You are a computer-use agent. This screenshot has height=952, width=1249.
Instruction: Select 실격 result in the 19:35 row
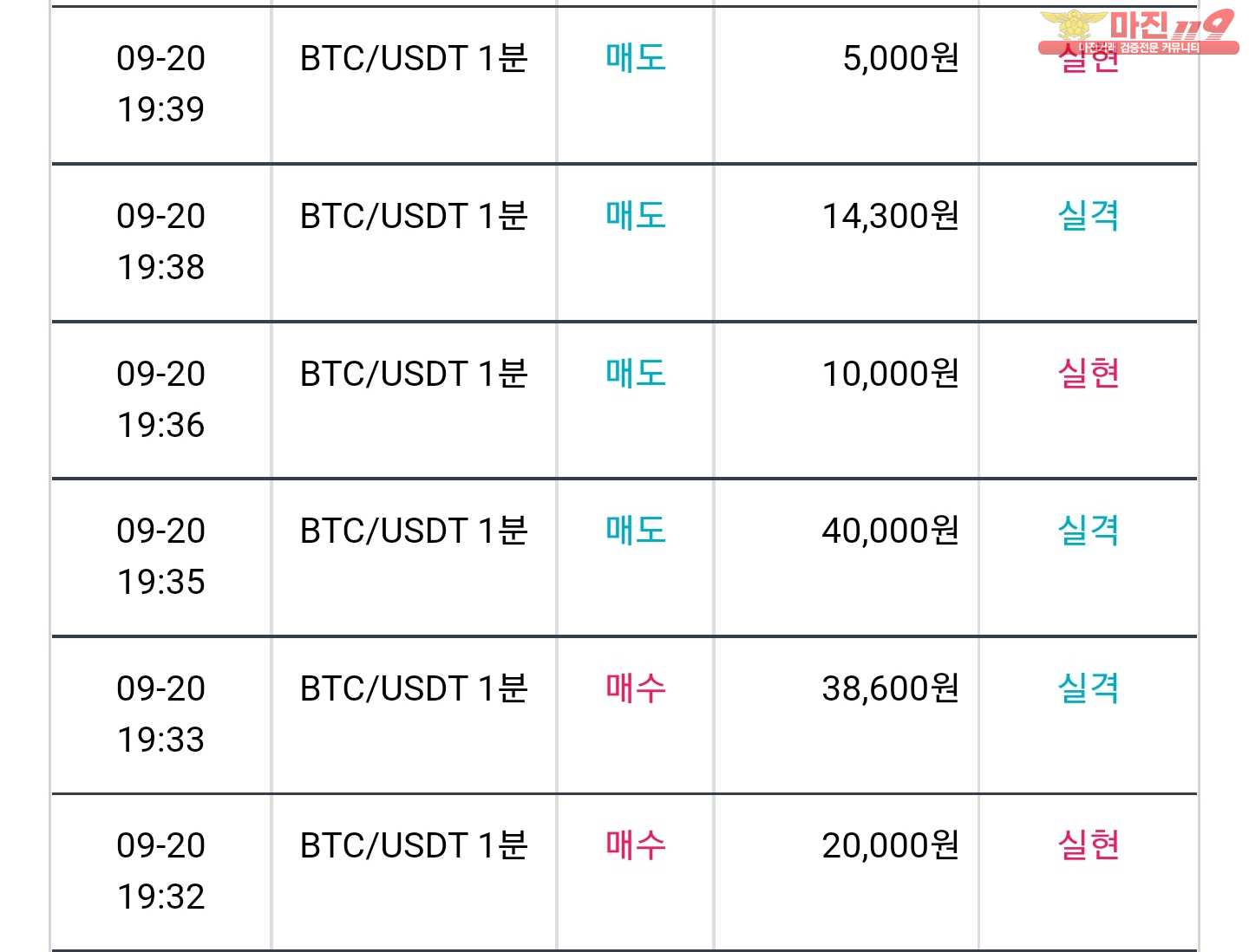1089,530
